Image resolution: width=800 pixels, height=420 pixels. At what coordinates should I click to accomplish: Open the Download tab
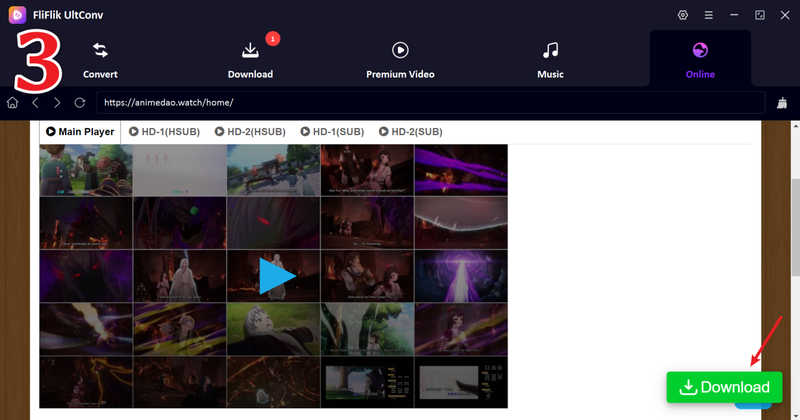tap(250, 61)
